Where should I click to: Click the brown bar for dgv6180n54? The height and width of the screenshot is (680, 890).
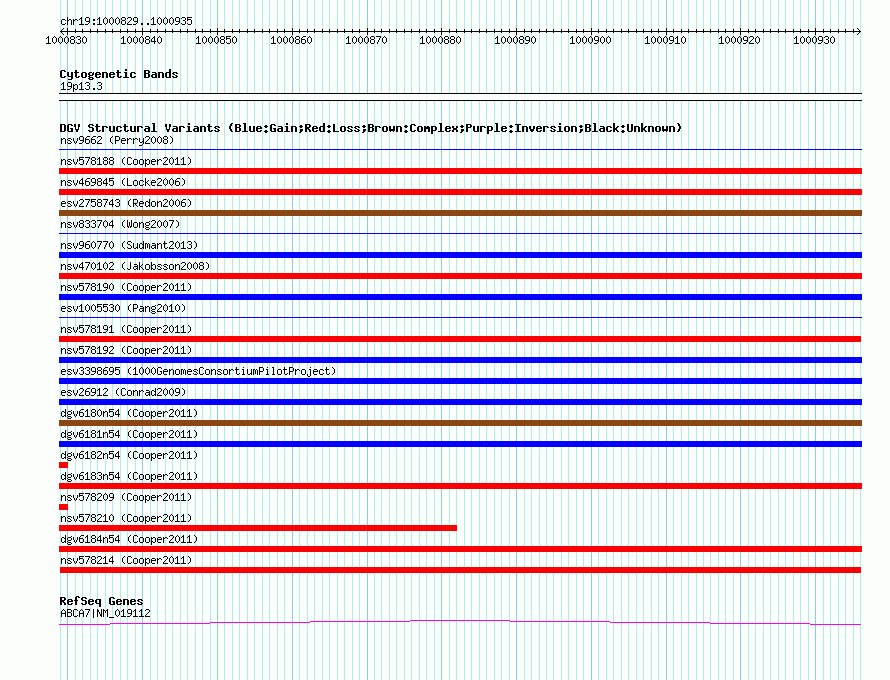click(x=460, y=423)
